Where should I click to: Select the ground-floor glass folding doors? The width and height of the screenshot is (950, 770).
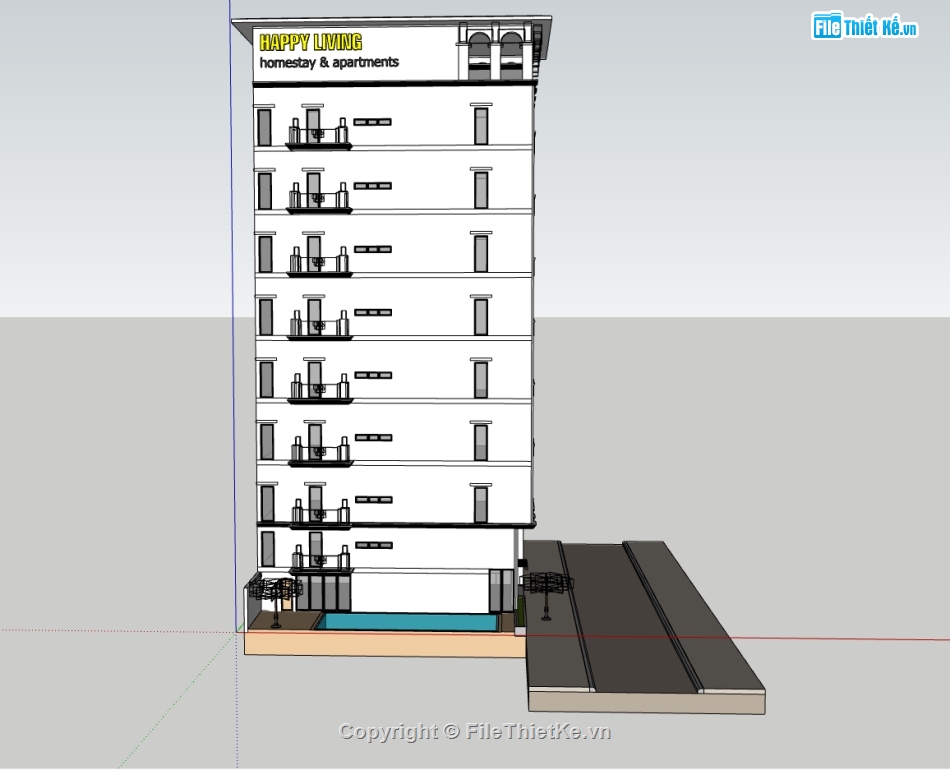(x=324, y=593)
